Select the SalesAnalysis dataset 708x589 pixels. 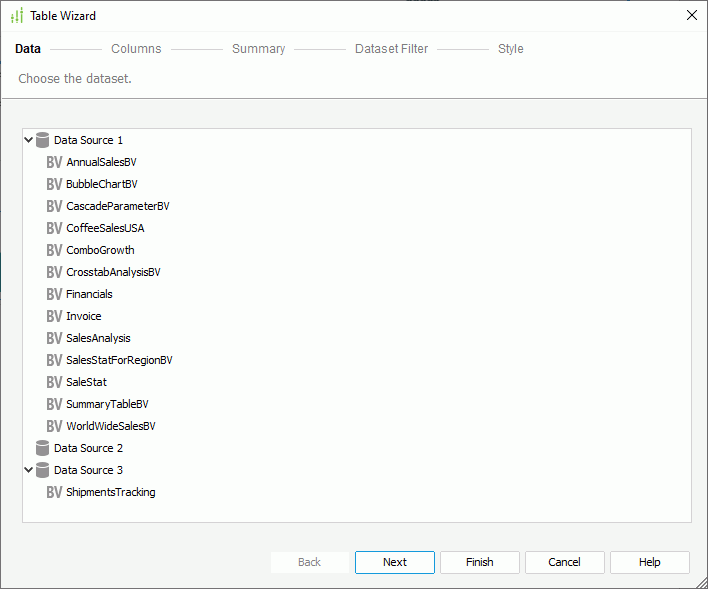(98, 338)
